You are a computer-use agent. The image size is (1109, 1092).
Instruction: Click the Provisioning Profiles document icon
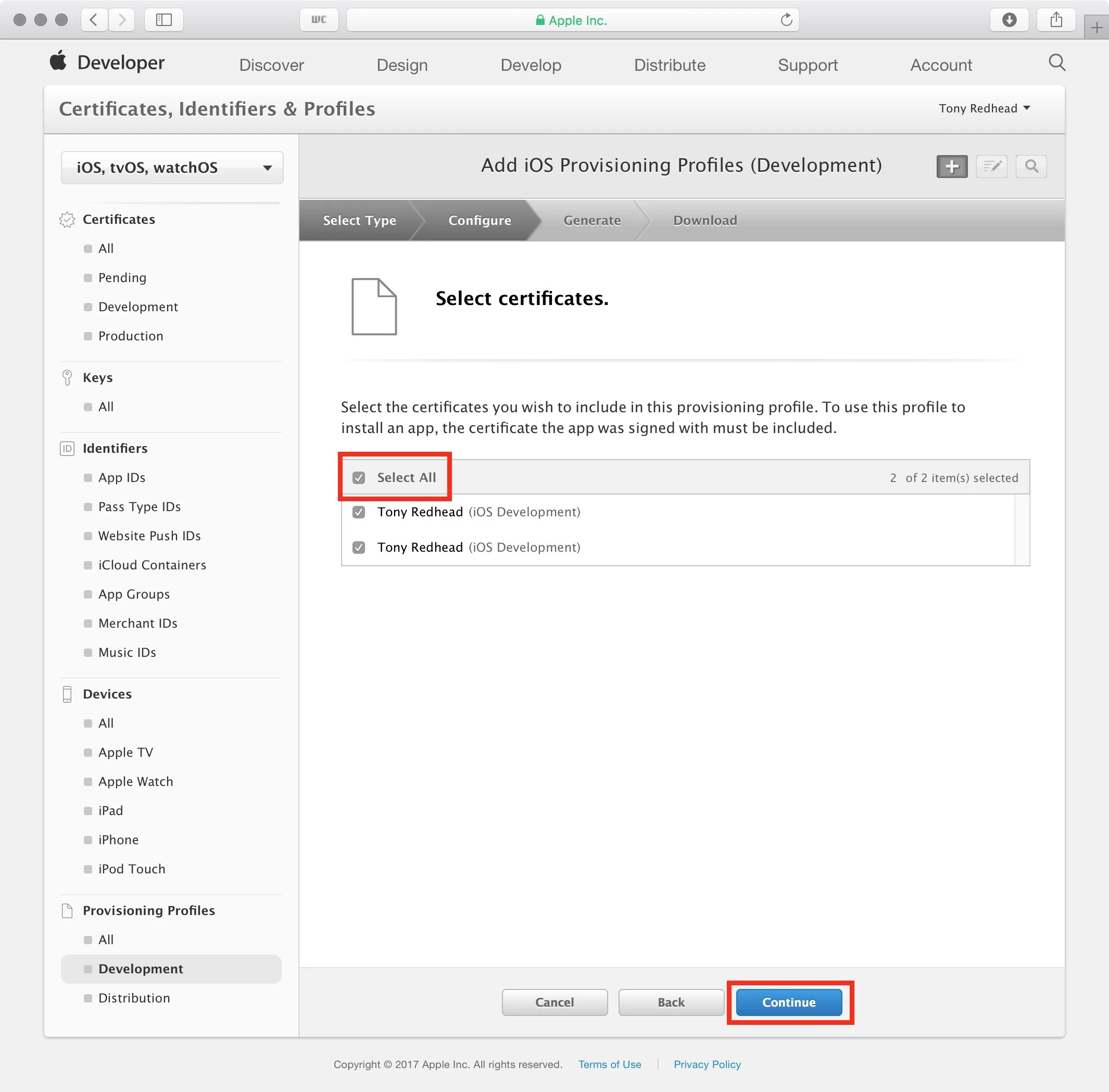click(x=67, y=911)
